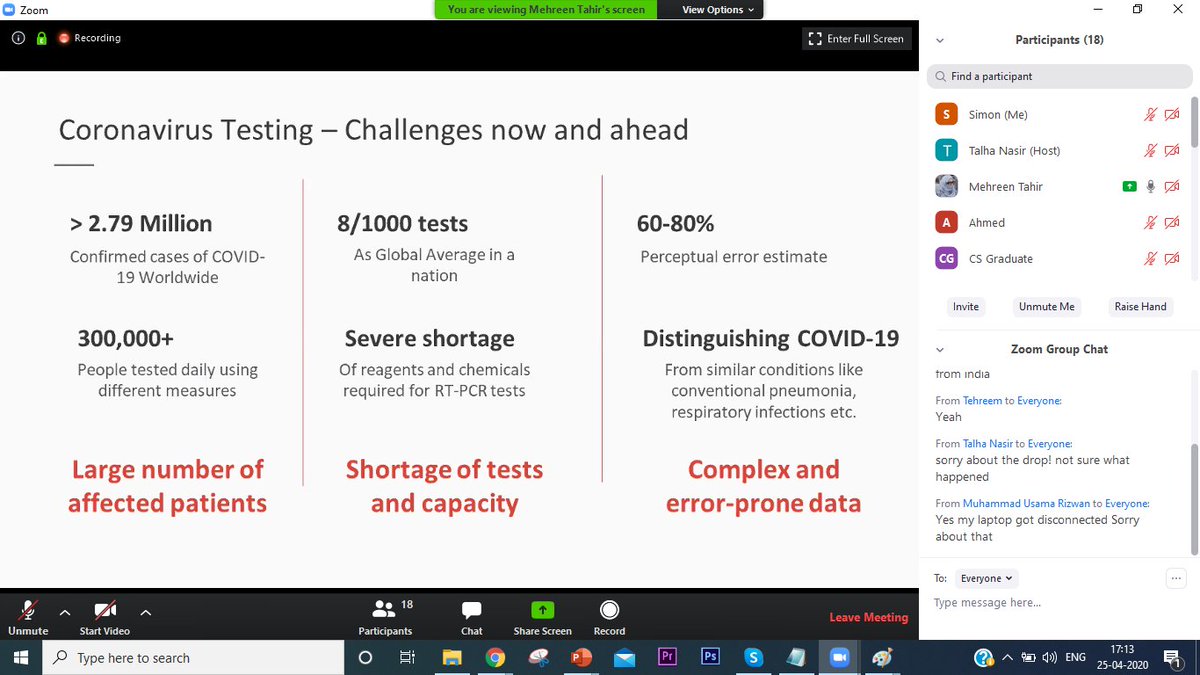This screenshot has height=675, width=1200.
Task: Open the meeting info icon
Action: coord(19,38)
